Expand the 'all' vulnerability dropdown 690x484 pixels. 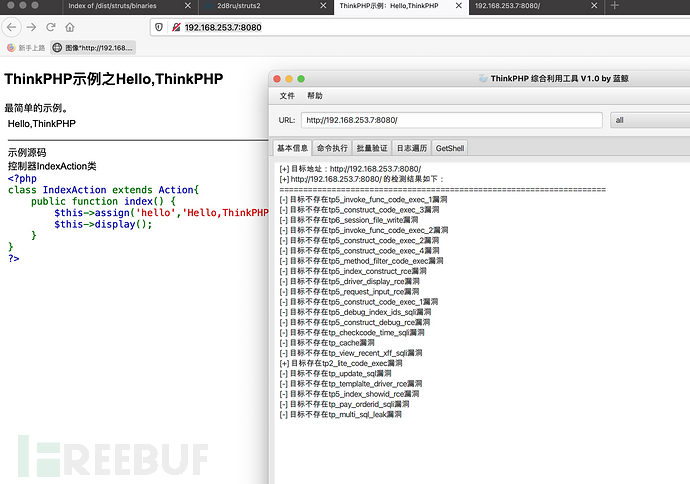tap(650, 120)
